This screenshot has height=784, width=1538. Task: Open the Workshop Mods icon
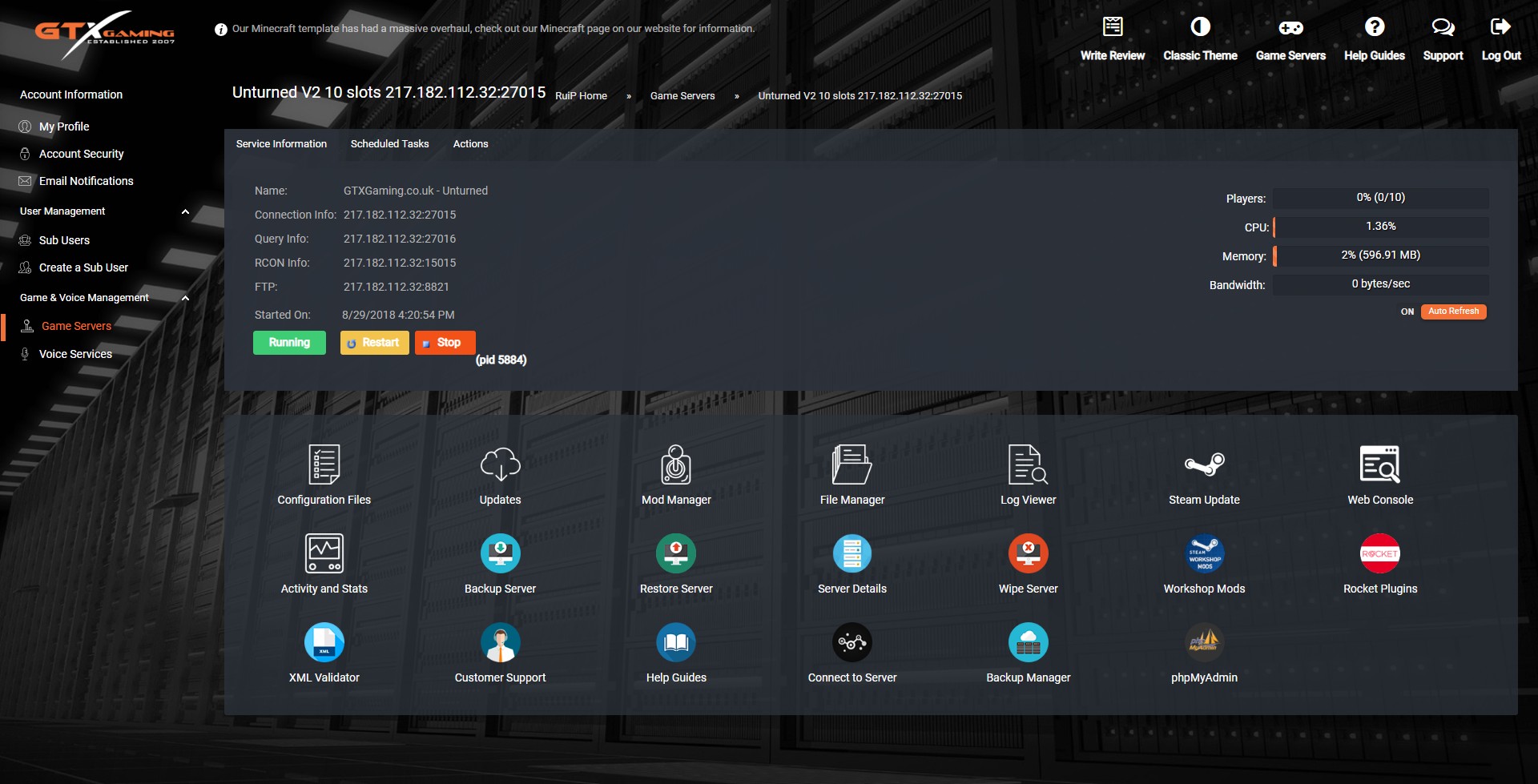[1204, 553]
